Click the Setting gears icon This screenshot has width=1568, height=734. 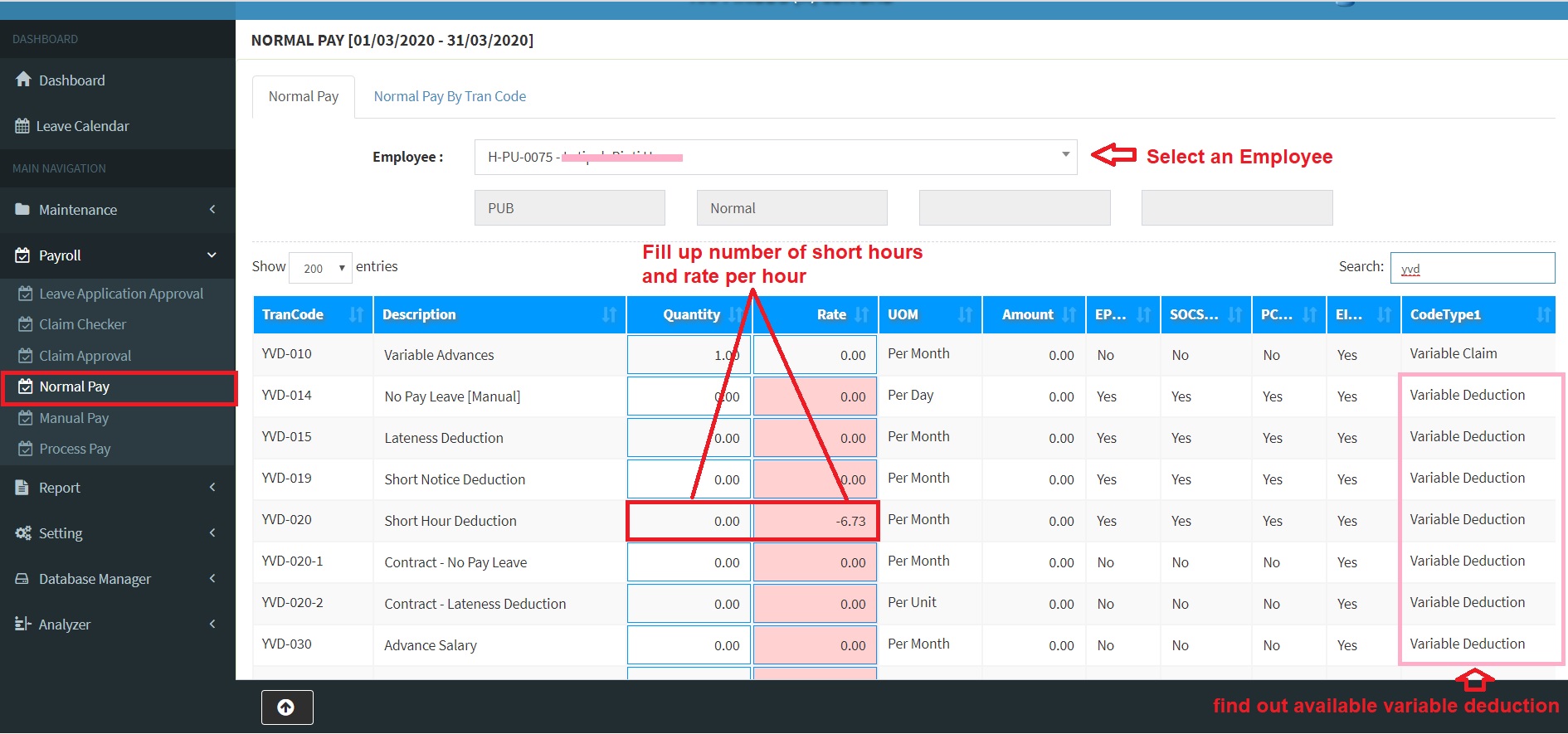click(23, 533)
